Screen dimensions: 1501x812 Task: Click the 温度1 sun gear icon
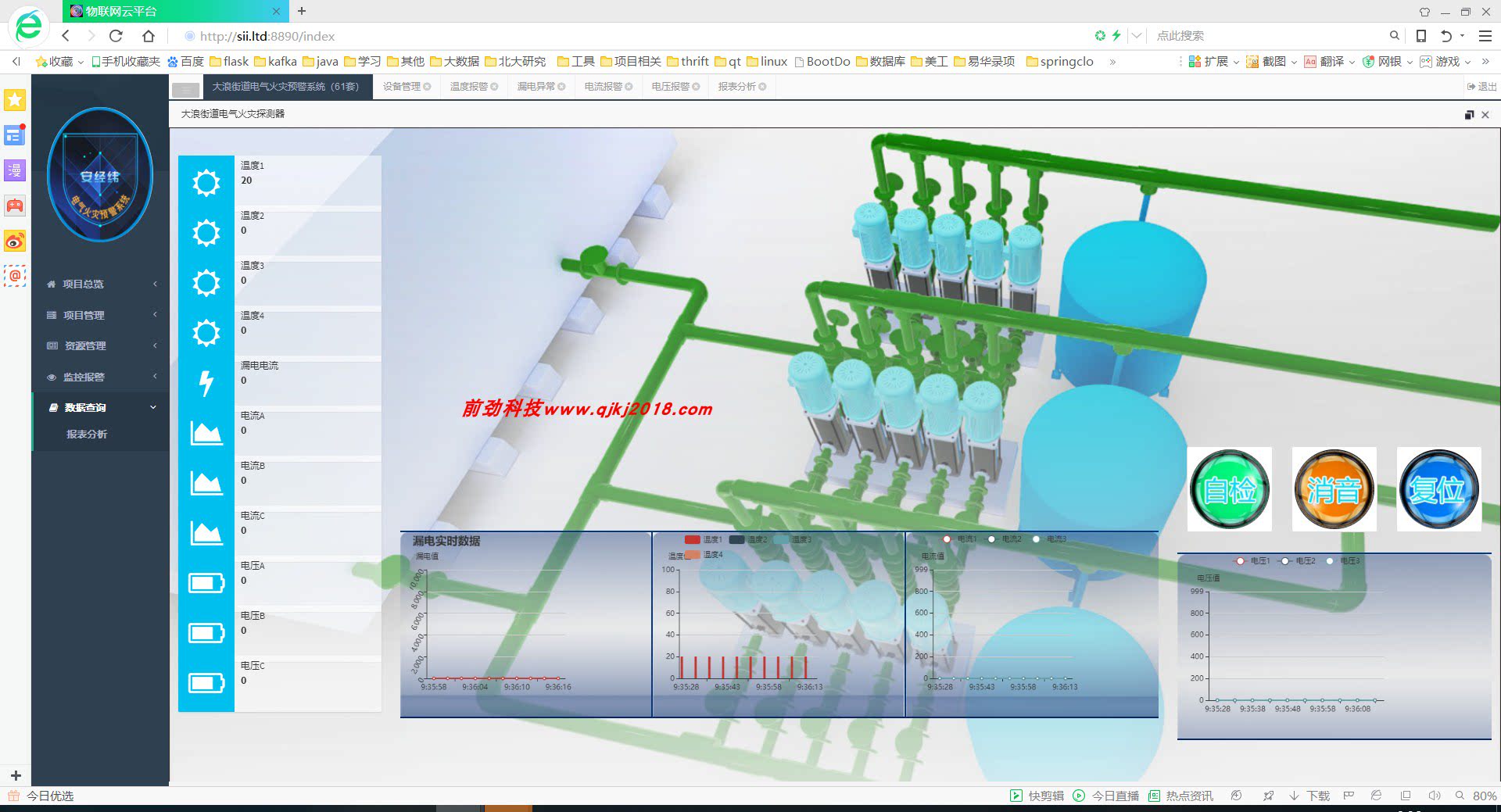(206, 183)
